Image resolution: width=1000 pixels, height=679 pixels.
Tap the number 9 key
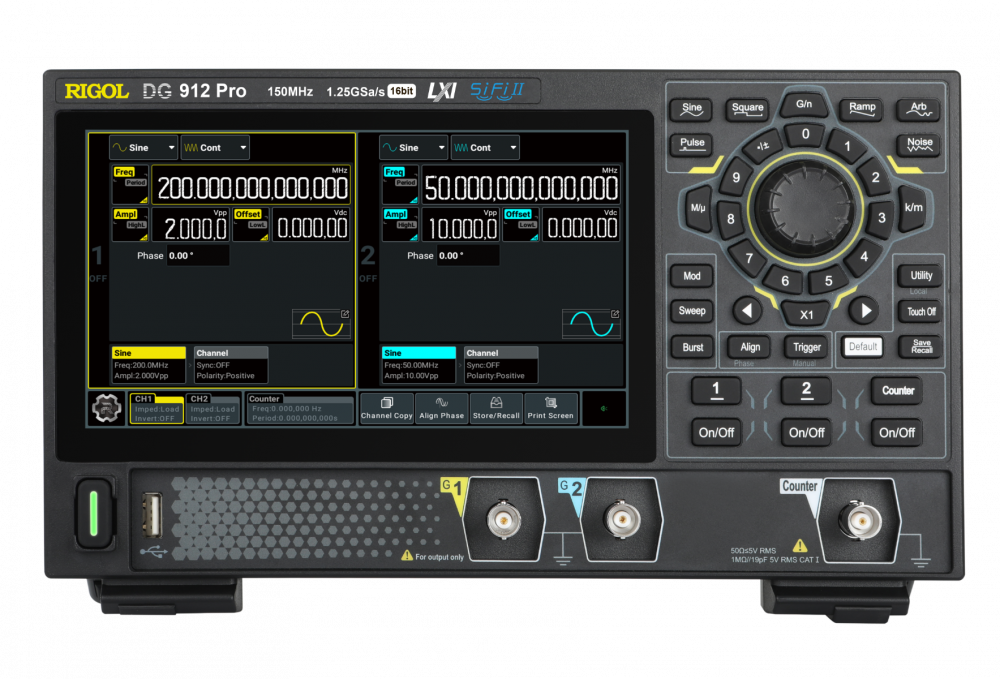point(736,177)
